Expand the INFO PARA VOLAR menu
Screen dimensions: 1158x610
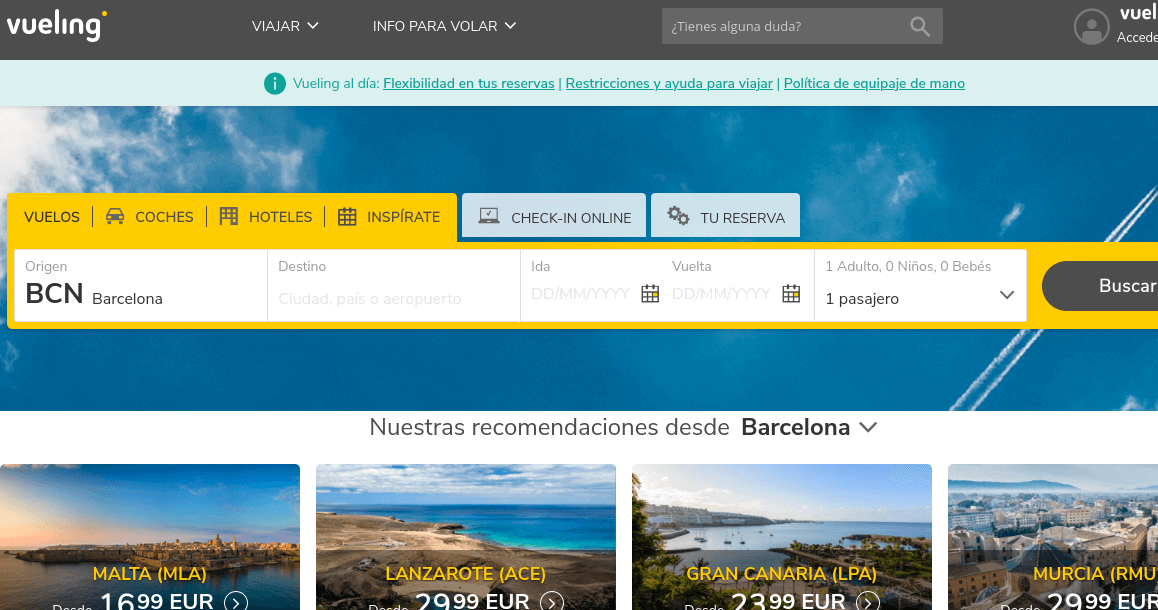click(444, 26)
